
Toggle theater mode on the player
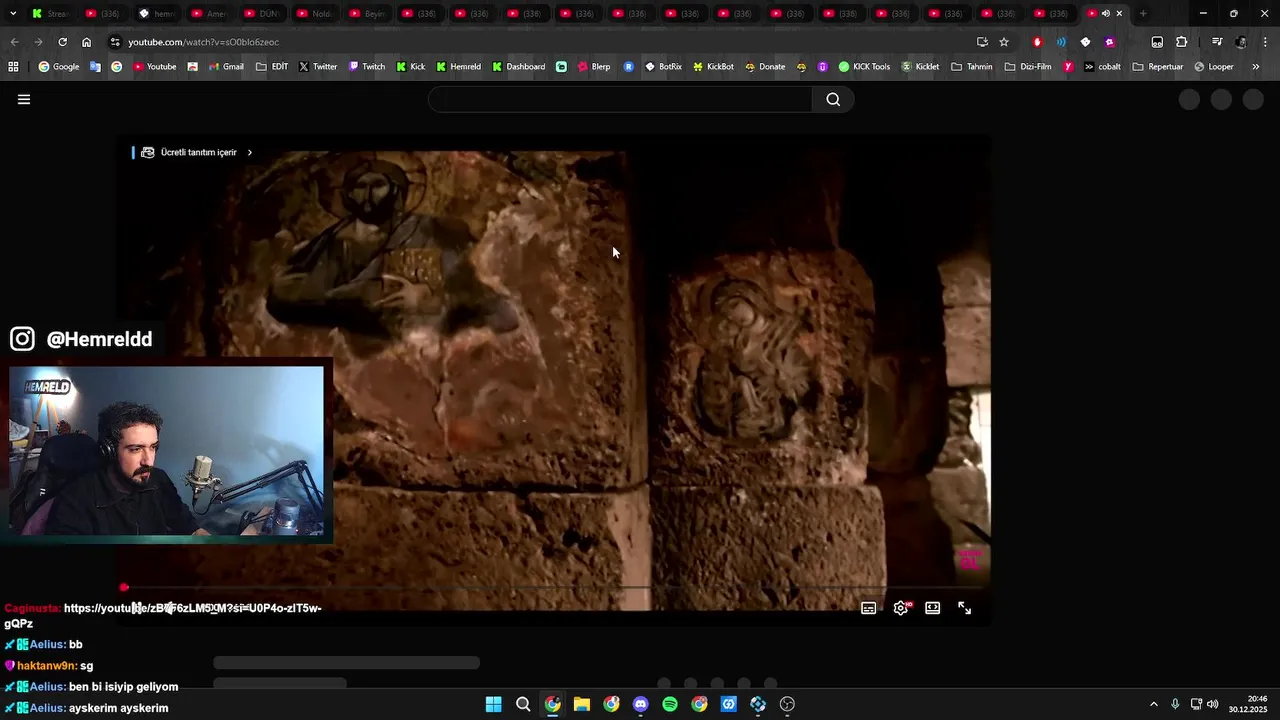932,608
